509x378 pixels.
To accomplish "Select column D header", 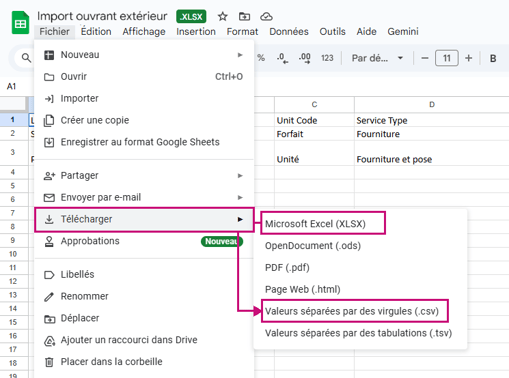I will [x=432, y=104].
